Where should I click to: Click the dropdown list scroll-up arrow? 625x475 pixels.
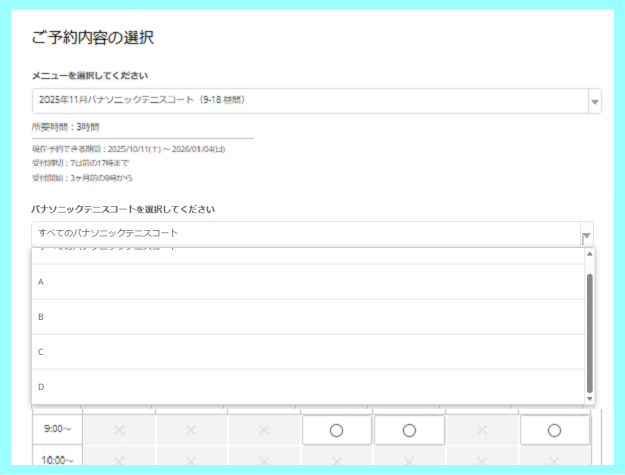tap(589, 254)
